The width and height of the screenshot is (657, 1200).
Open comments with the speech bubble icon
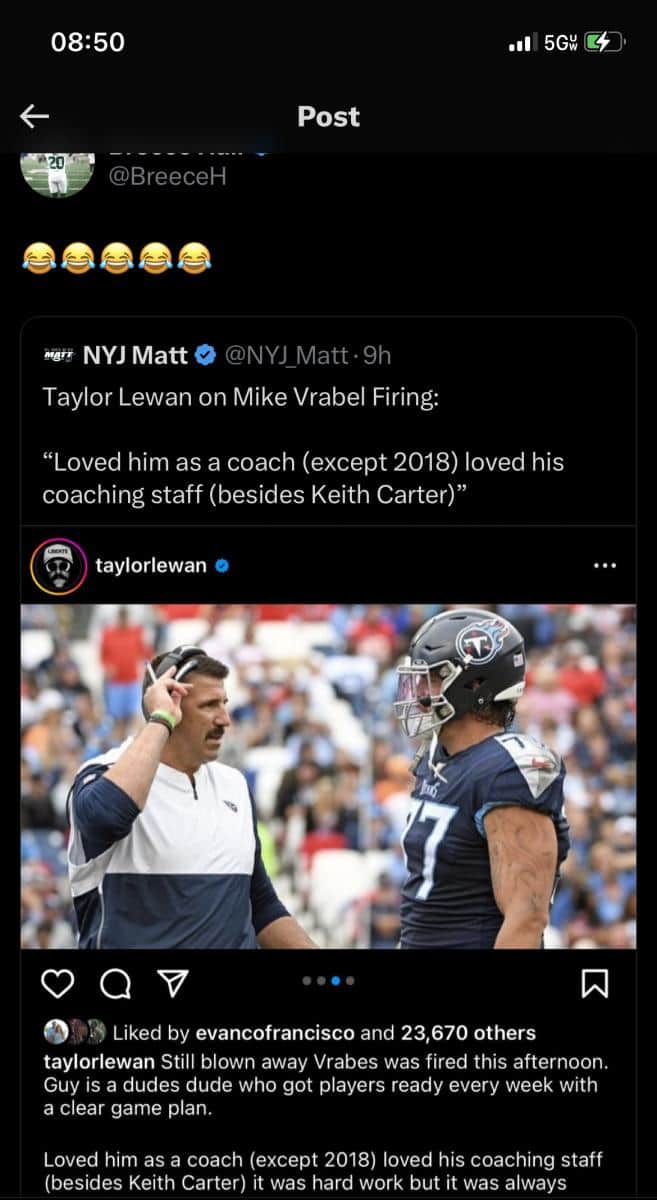coord(116,986)
